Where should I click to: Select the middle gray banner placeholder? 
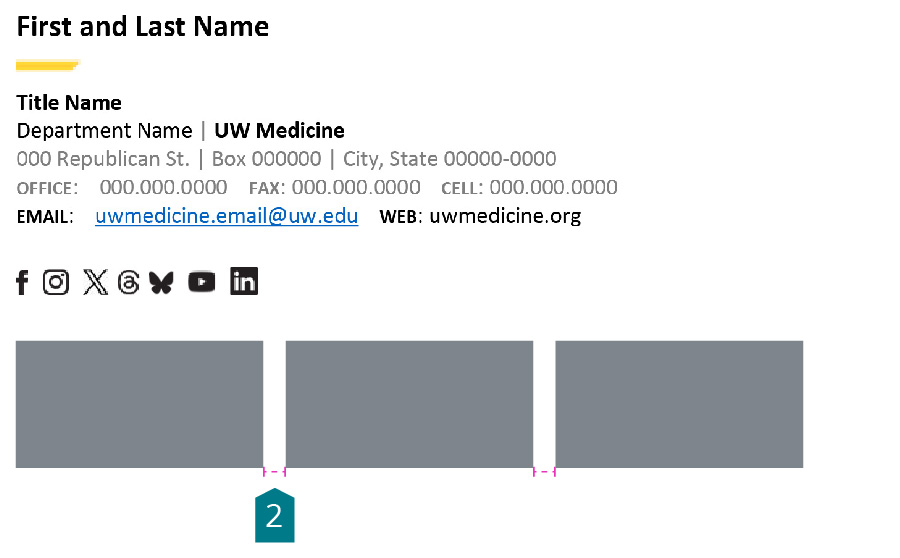(x=409, y=404)
